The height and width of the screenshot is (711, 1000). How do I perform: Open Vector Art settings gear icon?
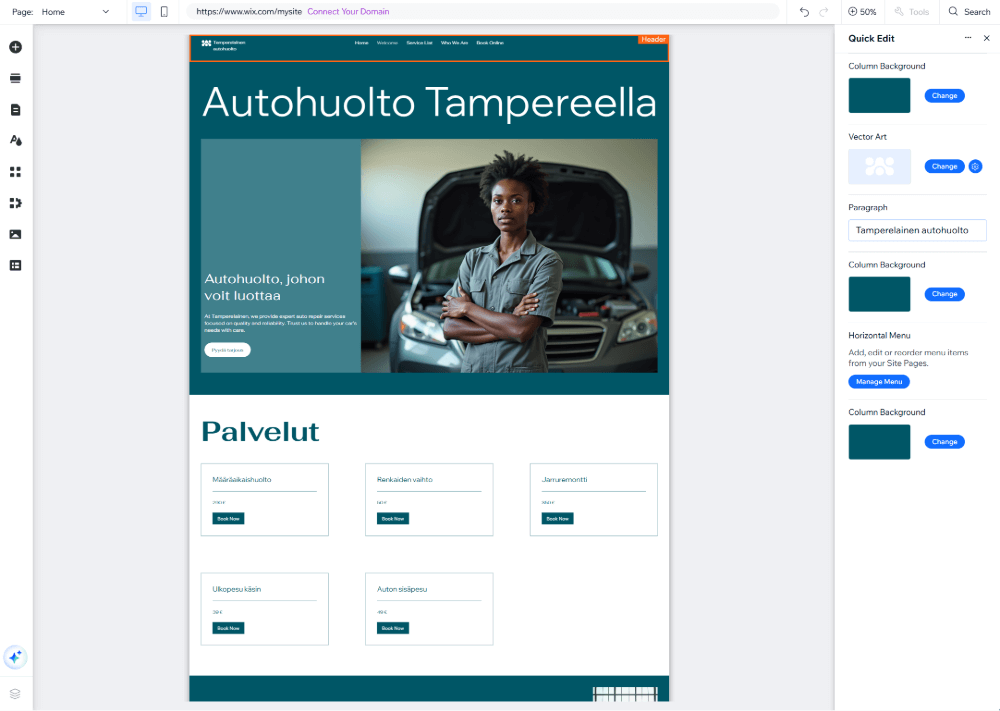[976, 166]
